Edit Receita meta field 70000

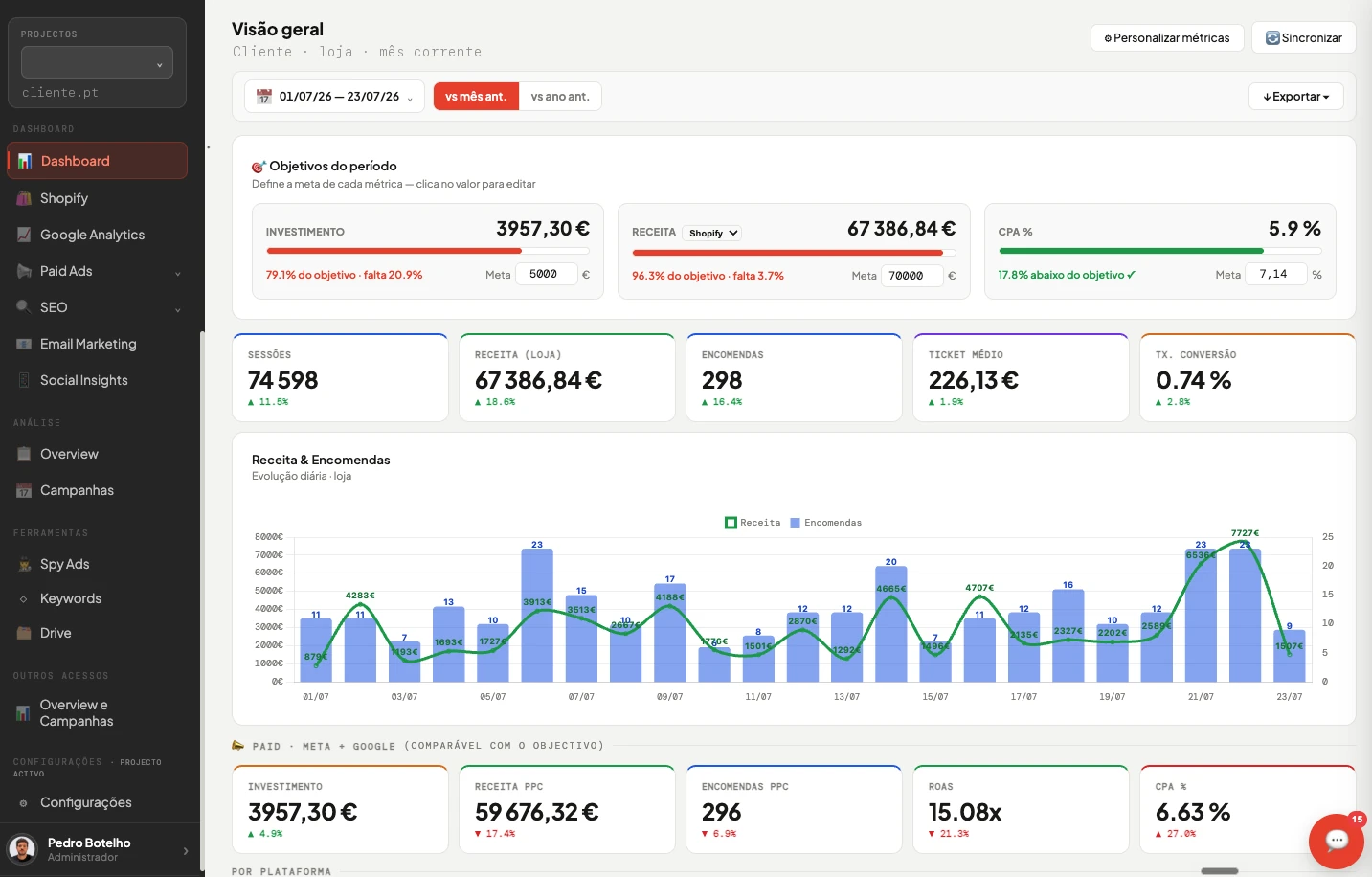pos(911,276)
